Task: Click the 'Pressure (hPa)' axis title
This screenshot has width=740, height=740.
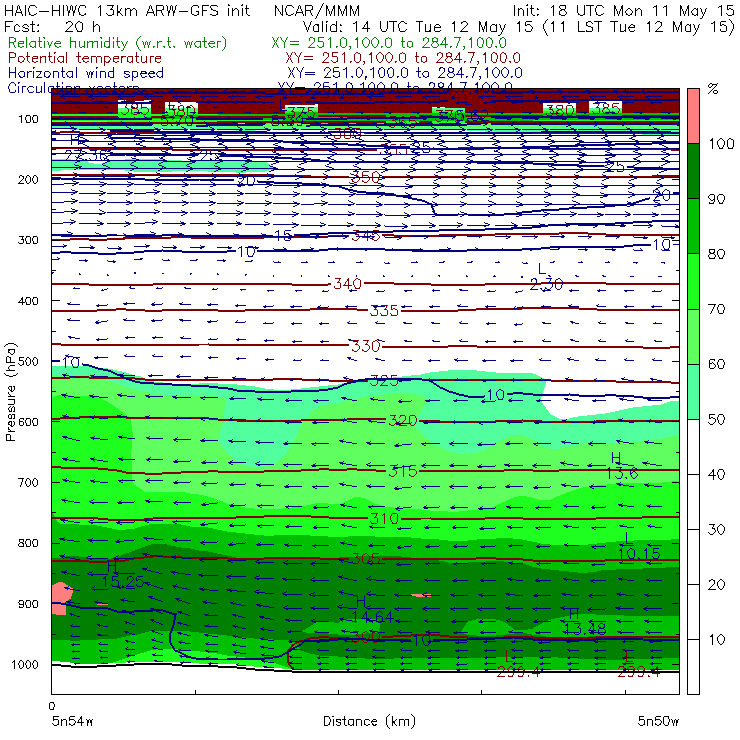Action: [10, 392]
